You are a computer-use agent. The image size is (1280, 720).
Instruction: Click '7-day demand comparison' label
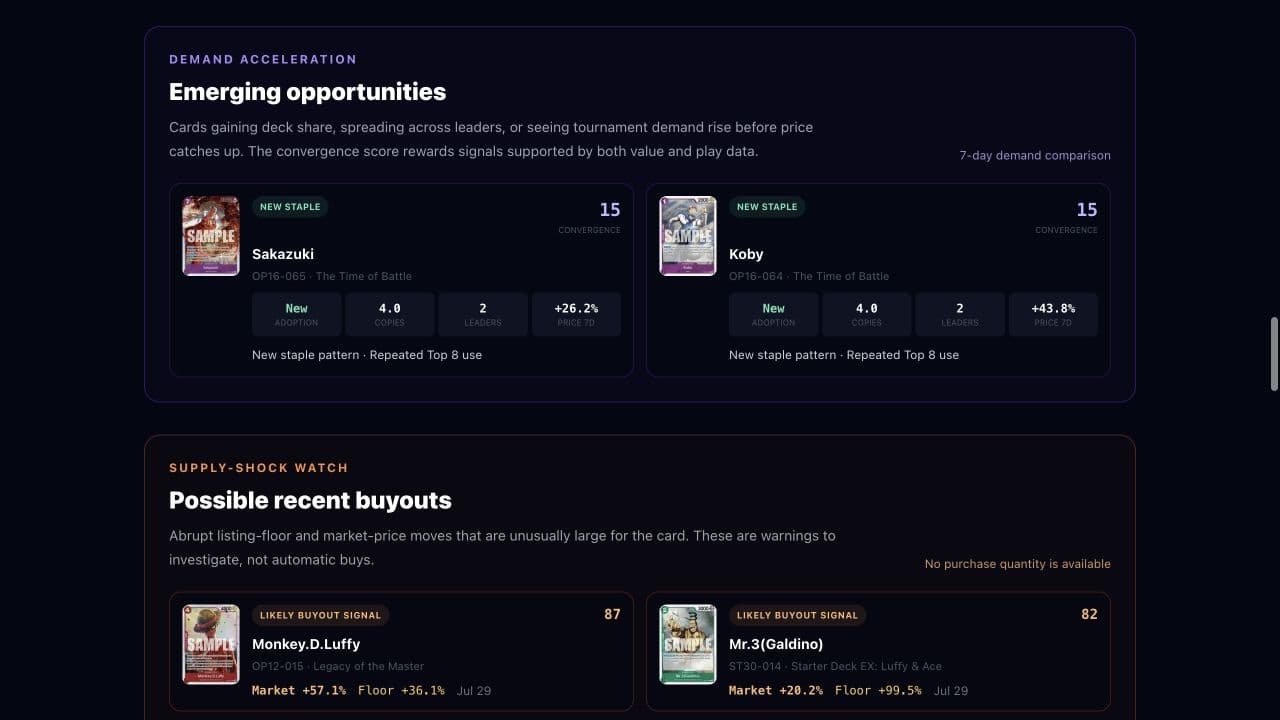1035,155
